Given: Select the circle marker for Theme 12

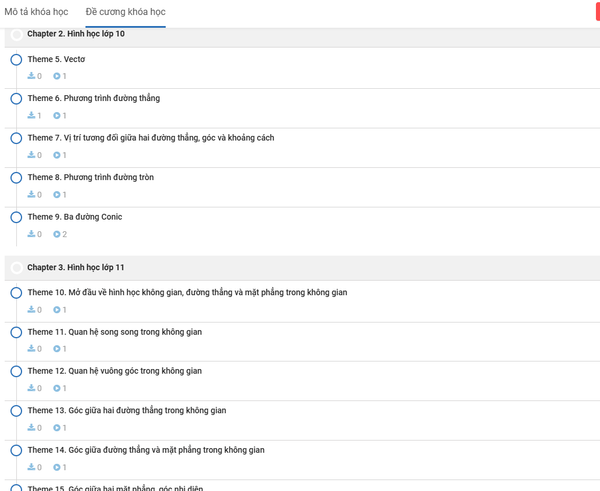Looking at the screenshot, I should pyautogui.click(x=16, y=371).
